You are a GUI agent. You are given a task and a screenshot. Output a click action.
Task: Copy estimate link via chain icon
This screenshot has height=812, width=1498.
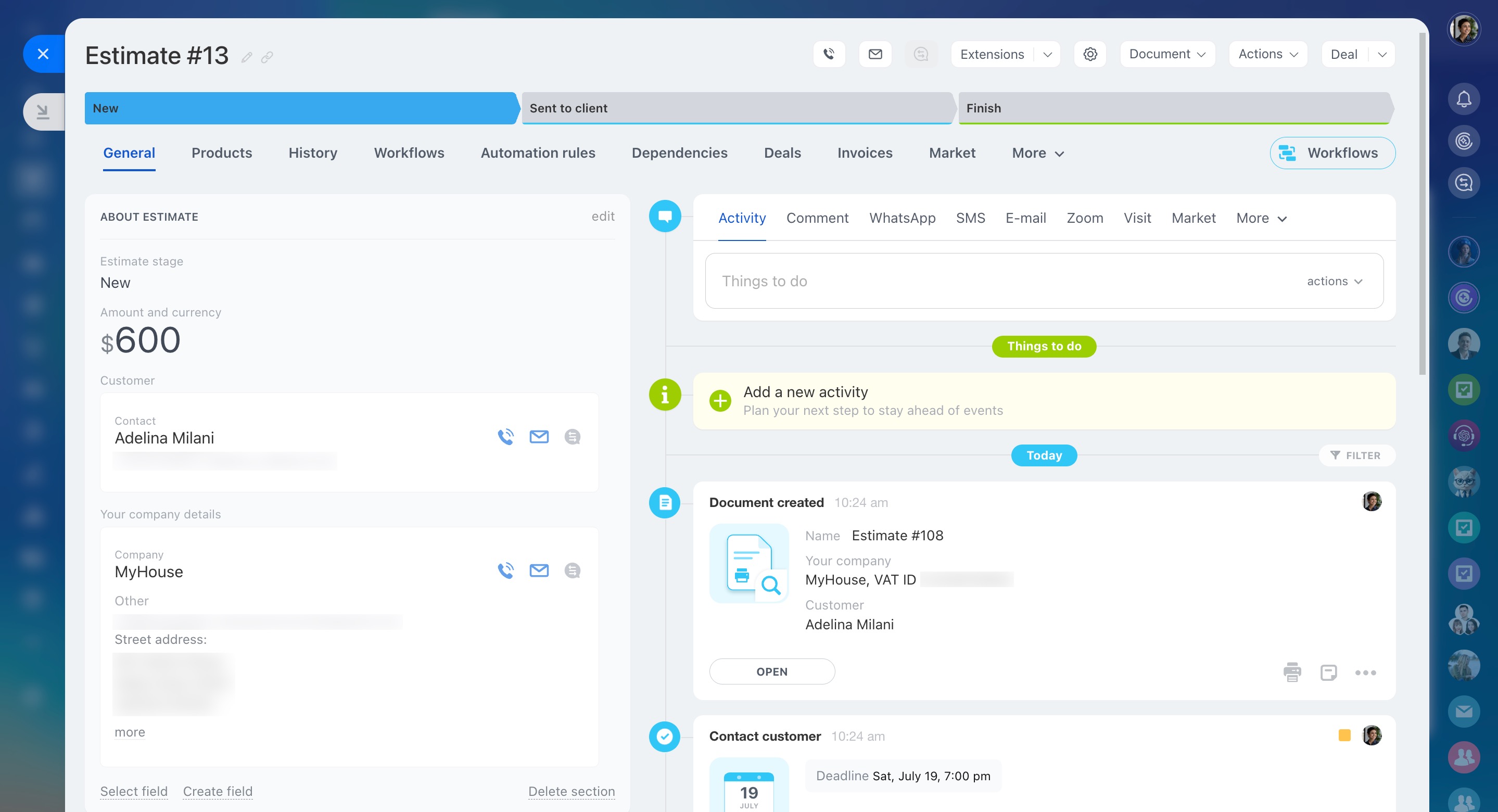(x=267, y=57)
